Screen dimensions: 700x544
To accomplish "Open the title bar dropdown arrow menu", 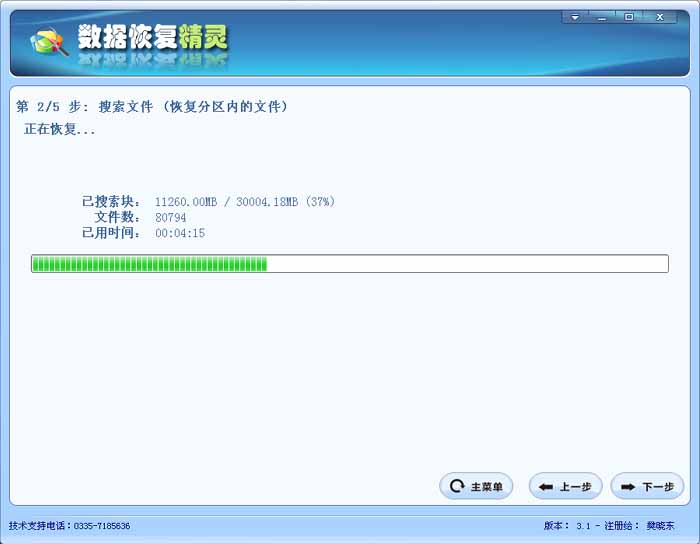I will 575,17.
